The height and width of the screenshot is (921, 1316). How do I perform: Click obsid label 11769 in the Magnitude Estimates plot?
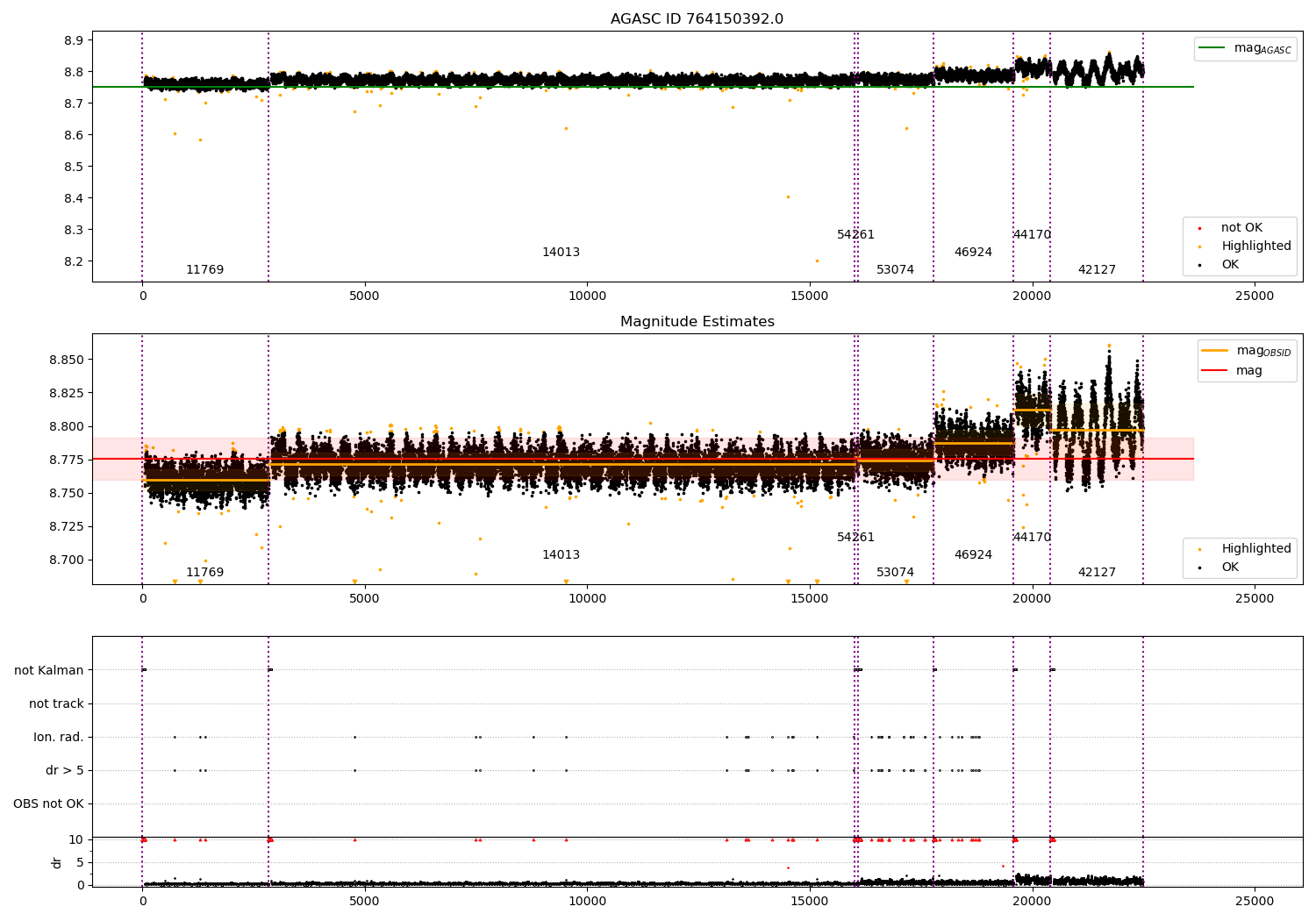pos(204,573)
